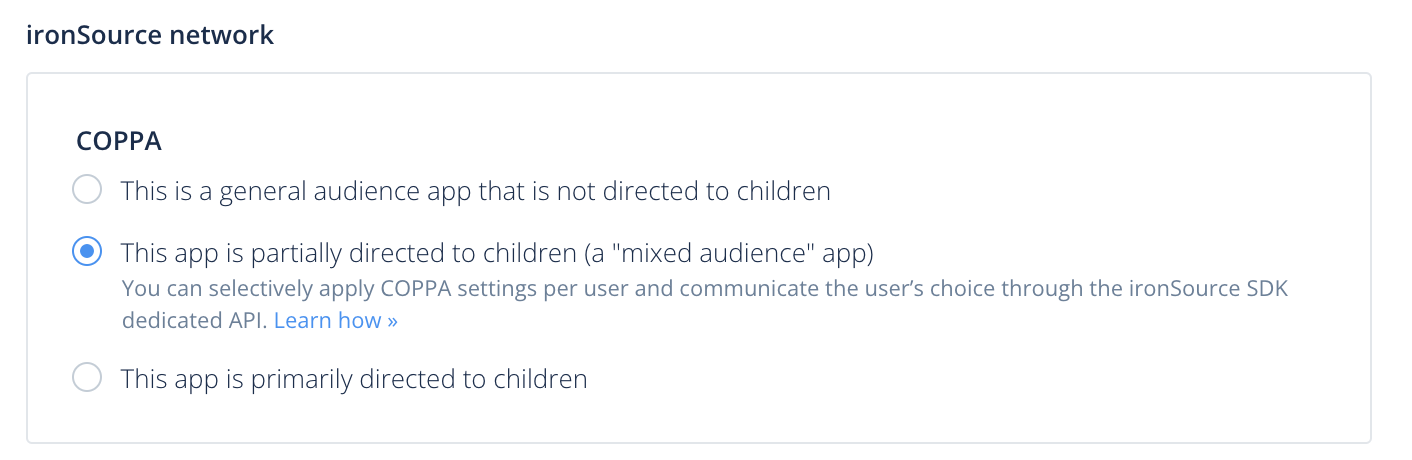Choose the partially directed to children radio
The height and width of the screenshot is (460, 1412).
(x=88, y=253)
